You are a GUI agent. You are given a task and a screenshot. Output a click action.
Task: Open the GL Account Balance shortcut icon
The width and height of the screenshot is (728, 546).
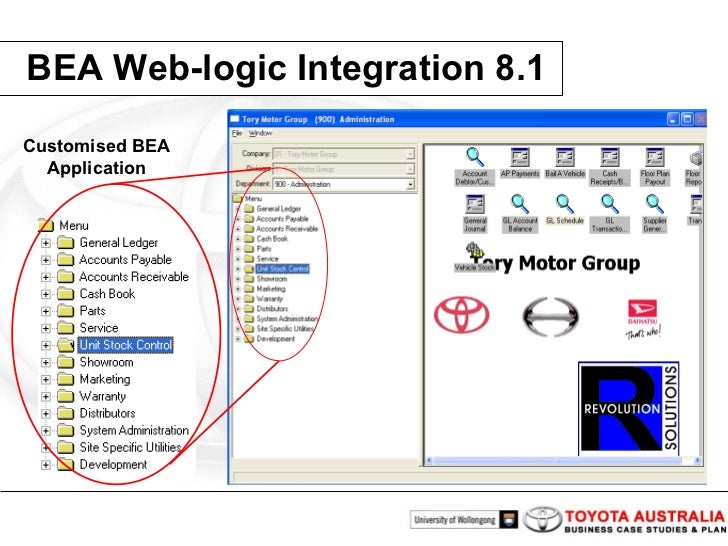(x=520, y=204)
